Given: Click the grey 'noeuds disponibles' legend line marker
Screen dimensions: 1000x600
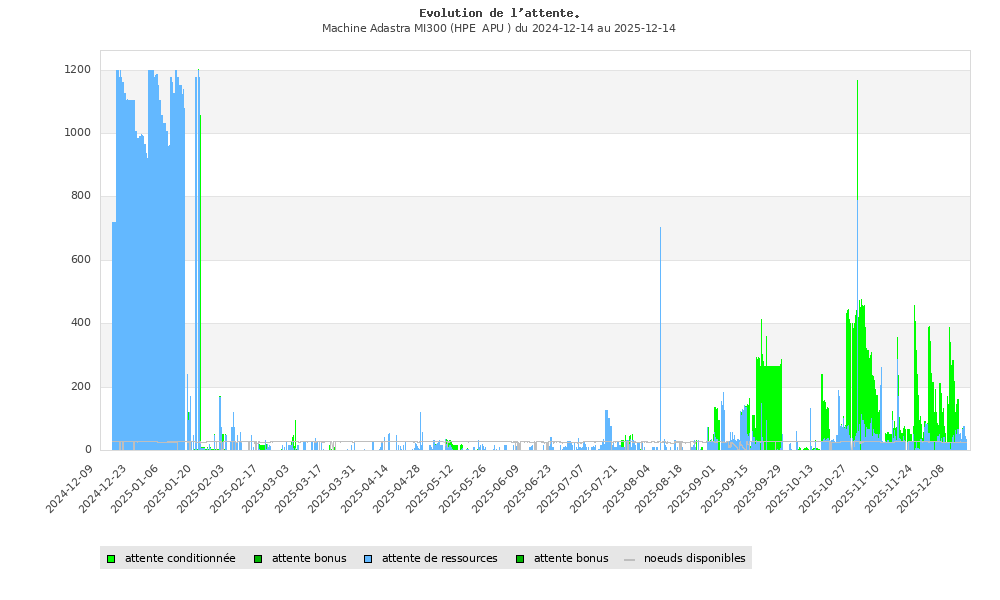Looking at the screenshot, I should coord(629,559).
